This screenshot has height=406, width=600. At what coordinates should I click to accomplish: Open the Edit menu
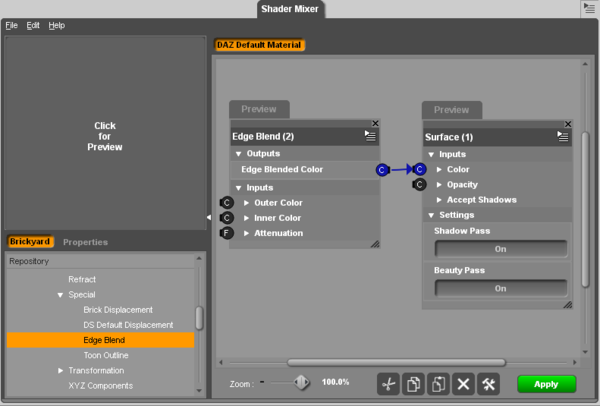click(x=33, y=25)
